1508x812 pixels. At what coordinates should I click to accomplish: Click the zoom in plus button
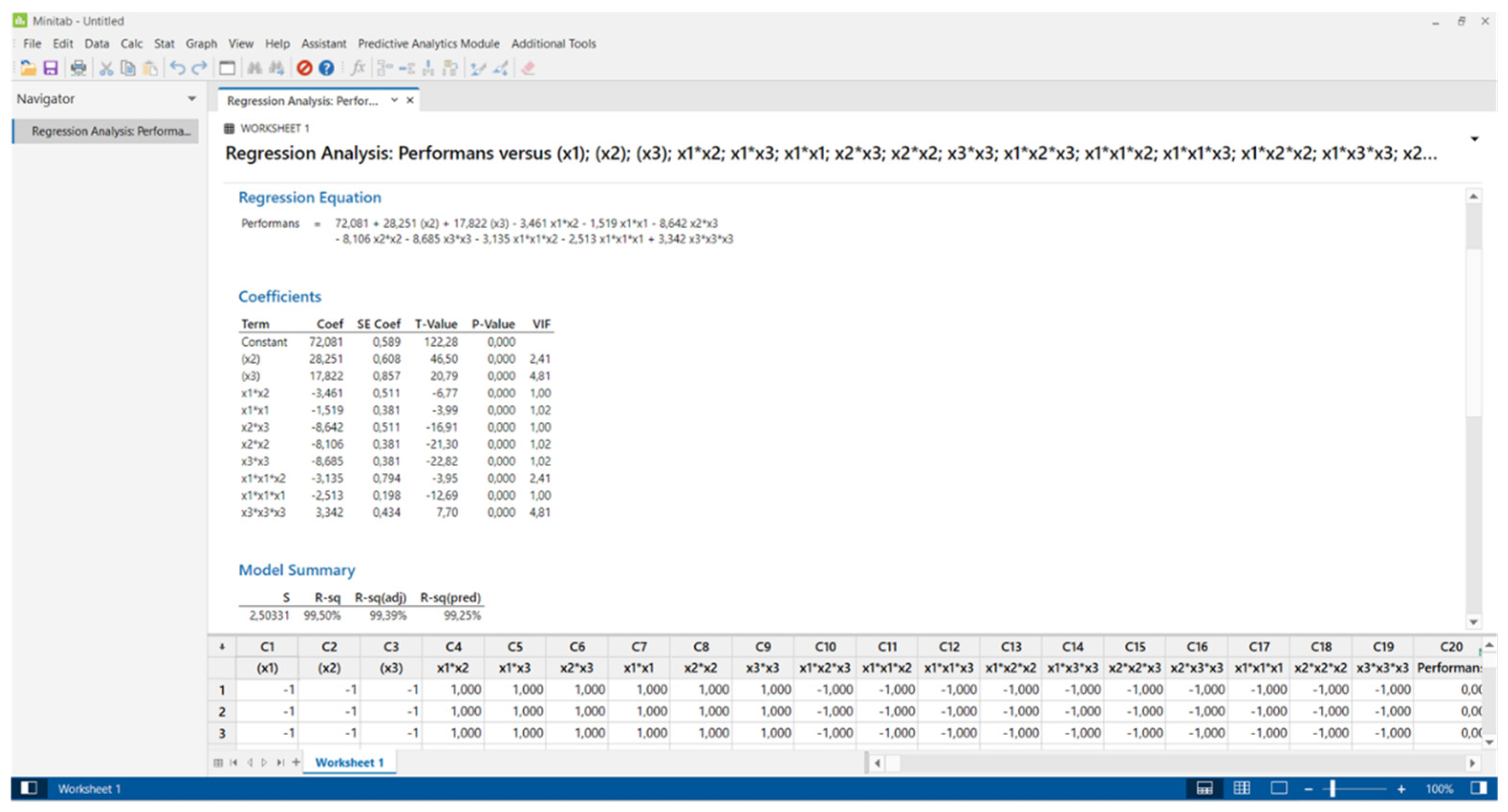click(x=1401, y=789)
